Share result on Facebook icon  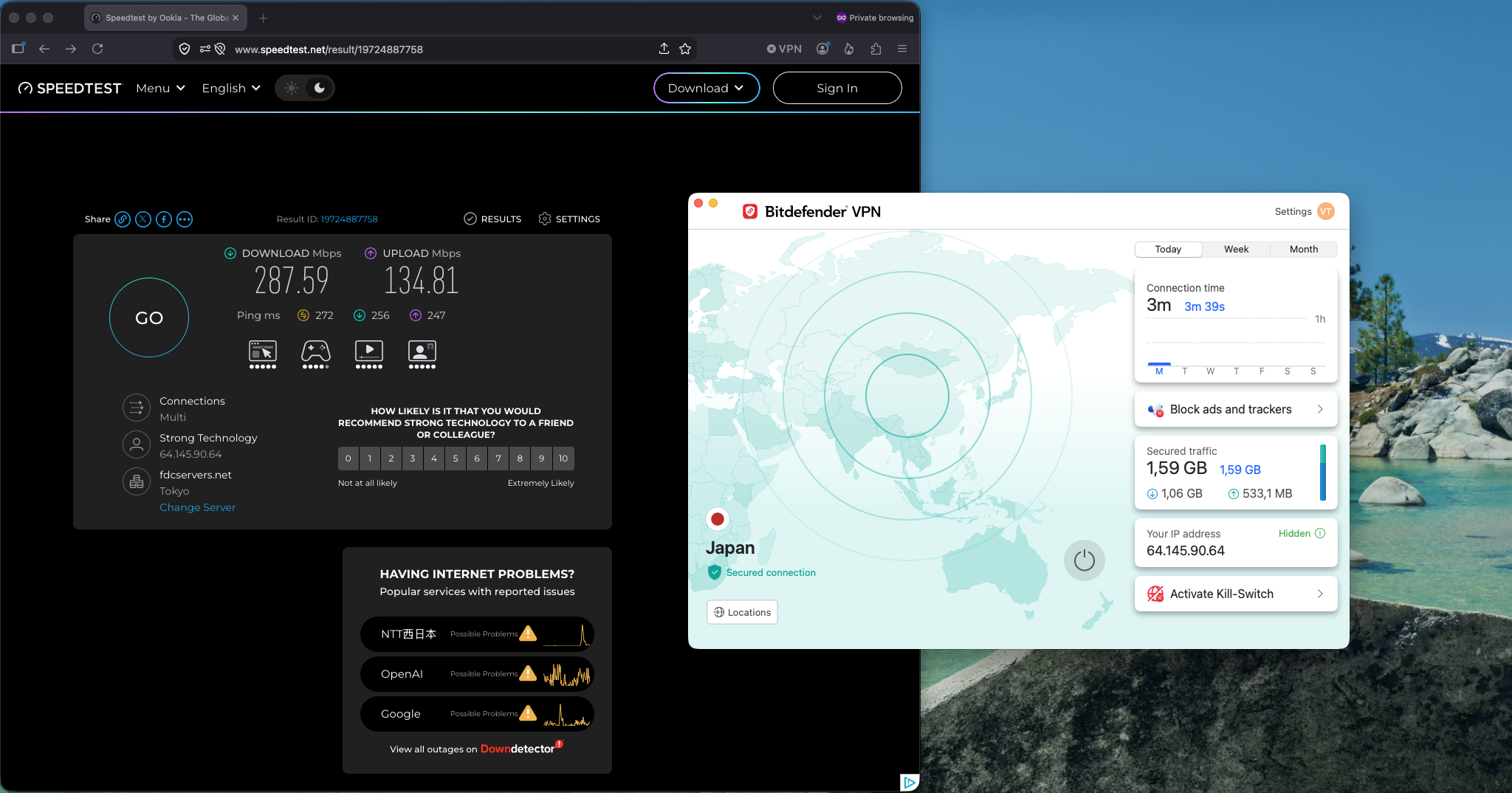[164, 219]
